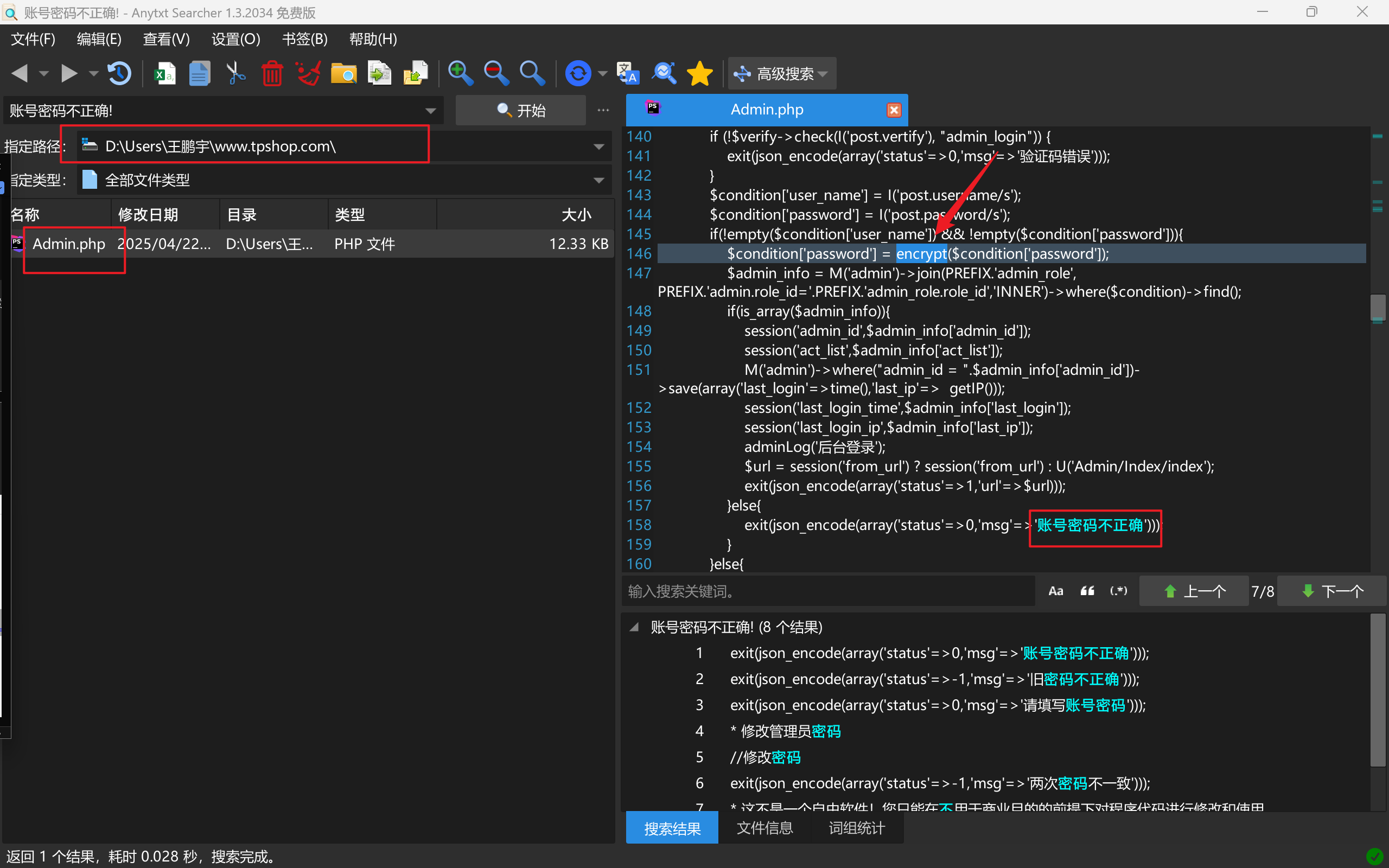Image resolution: width=1389 pixels, height=868 pixels.
Task: Toggle the Aa case-sensitive option
Action: pos(1055,591)
